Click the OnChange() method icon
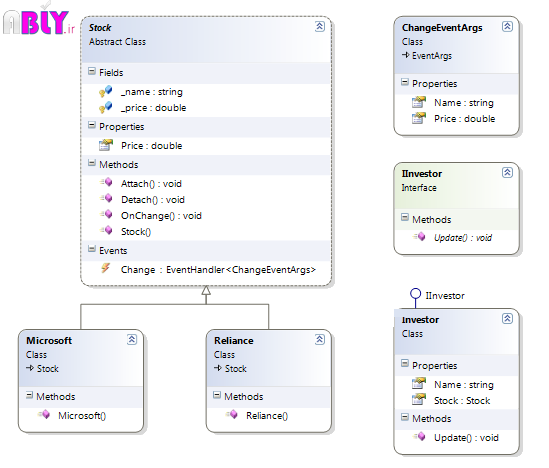549x468 pixels. tap(106, 214)
